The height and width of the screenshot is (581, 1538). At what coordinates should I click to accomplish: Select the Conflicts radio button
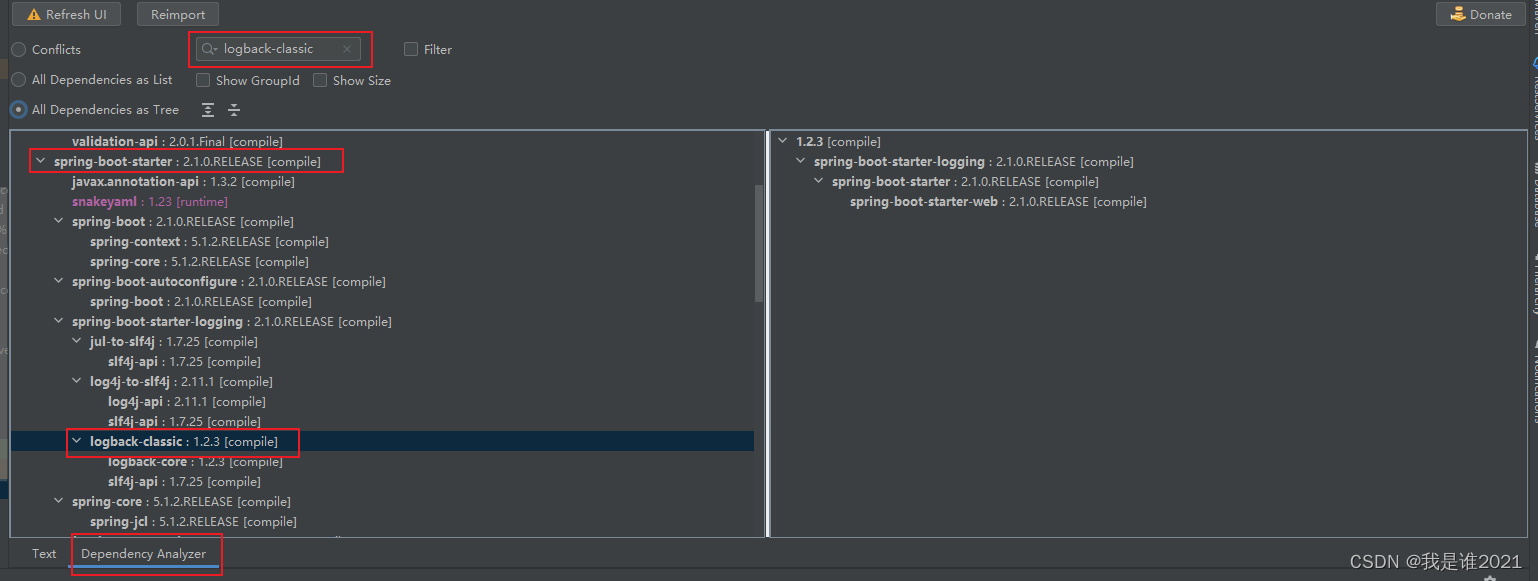tap(17, 49)
